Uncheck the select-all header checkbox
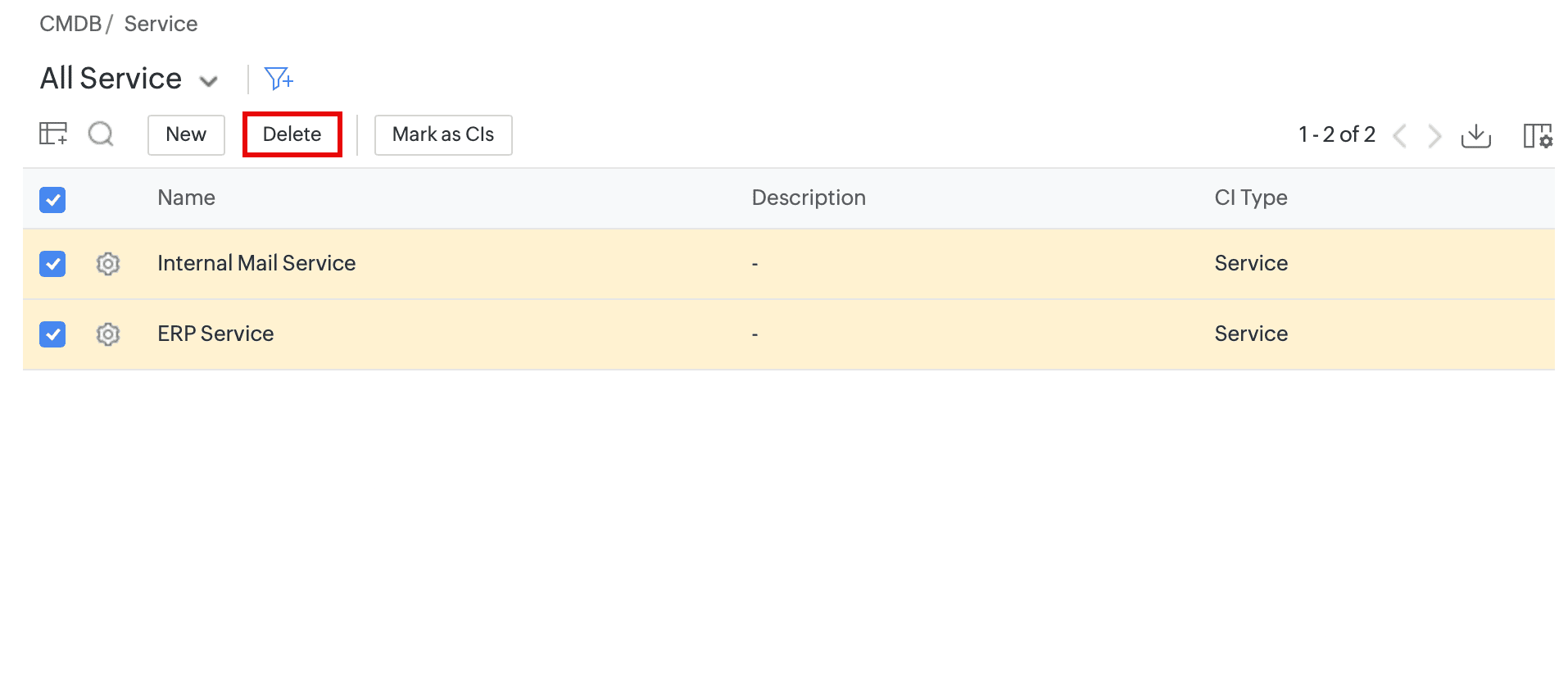 (52, 199)
